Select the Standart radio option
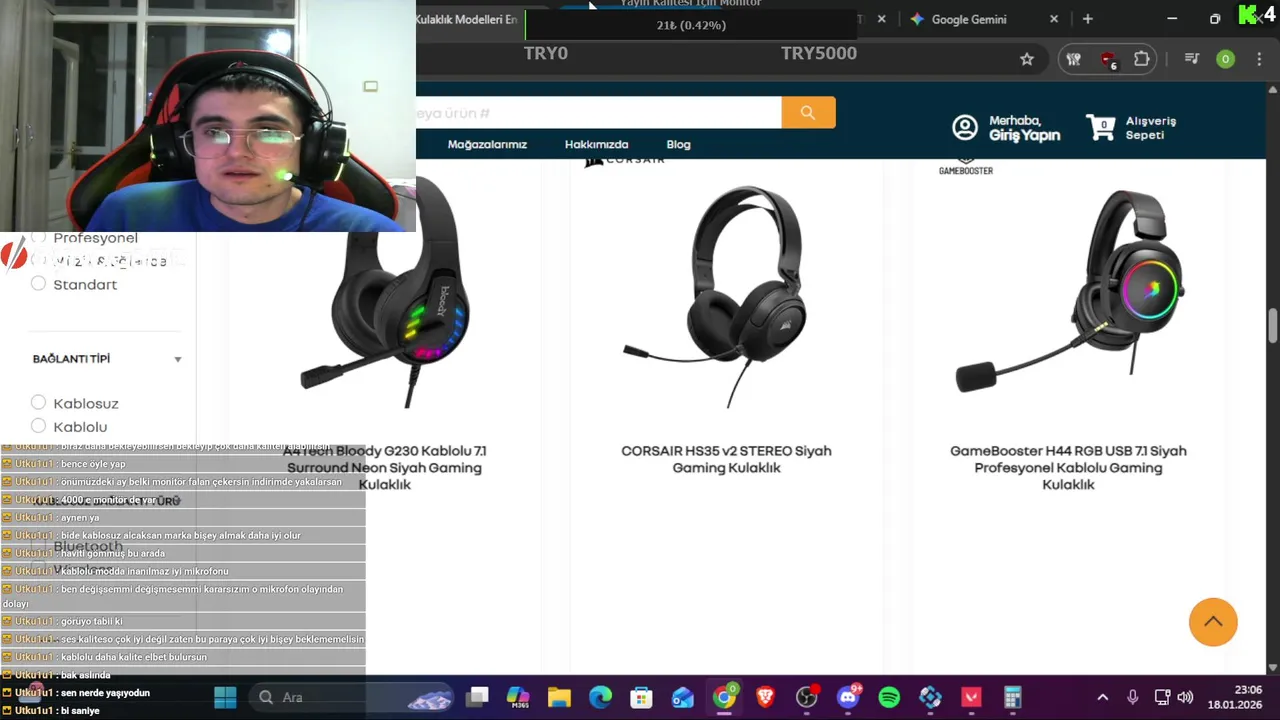Screen dimensions: 1280x720 [38, 284]
